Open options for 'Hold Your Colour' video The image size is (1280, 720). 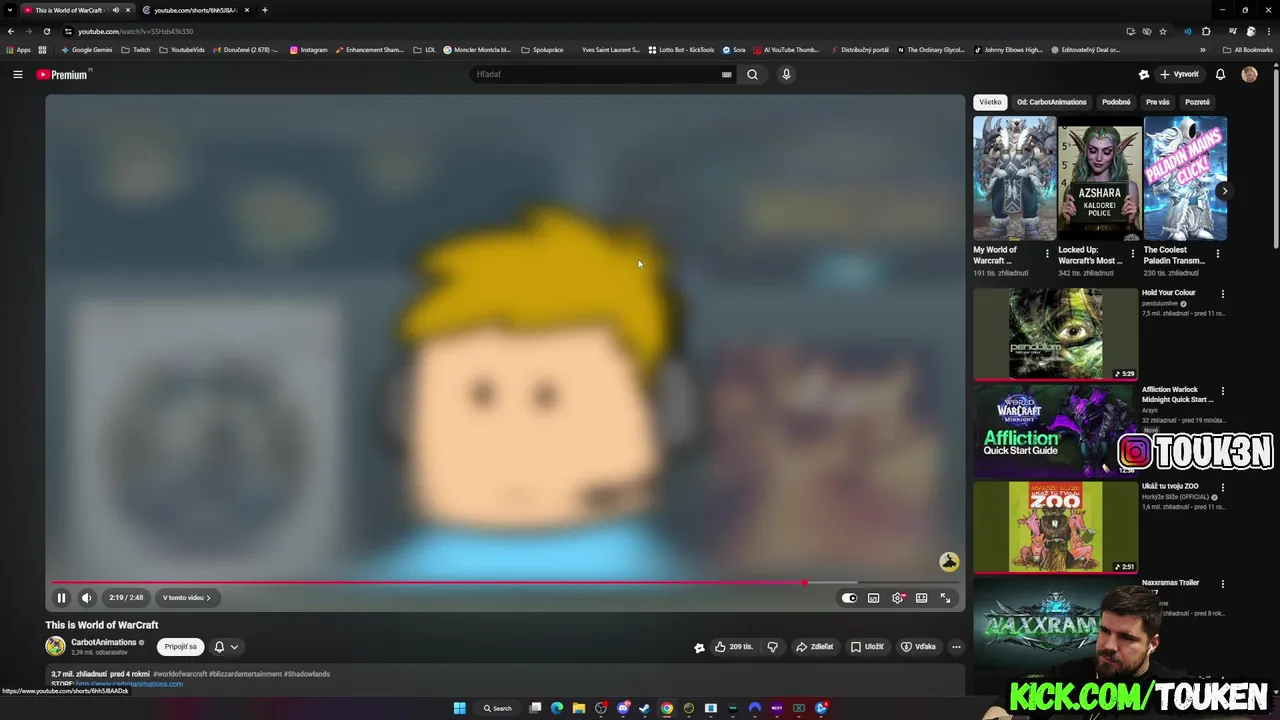coord(1222,294)
